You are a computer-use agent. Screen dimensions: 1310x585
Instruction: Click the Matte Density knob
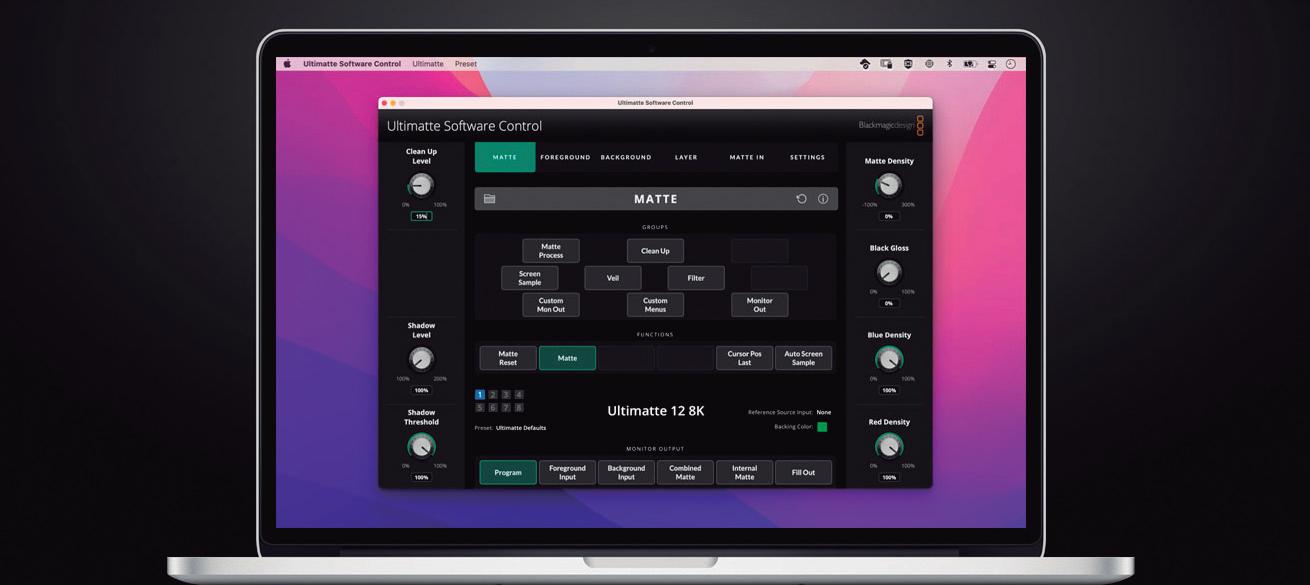[x=889, y=185]
